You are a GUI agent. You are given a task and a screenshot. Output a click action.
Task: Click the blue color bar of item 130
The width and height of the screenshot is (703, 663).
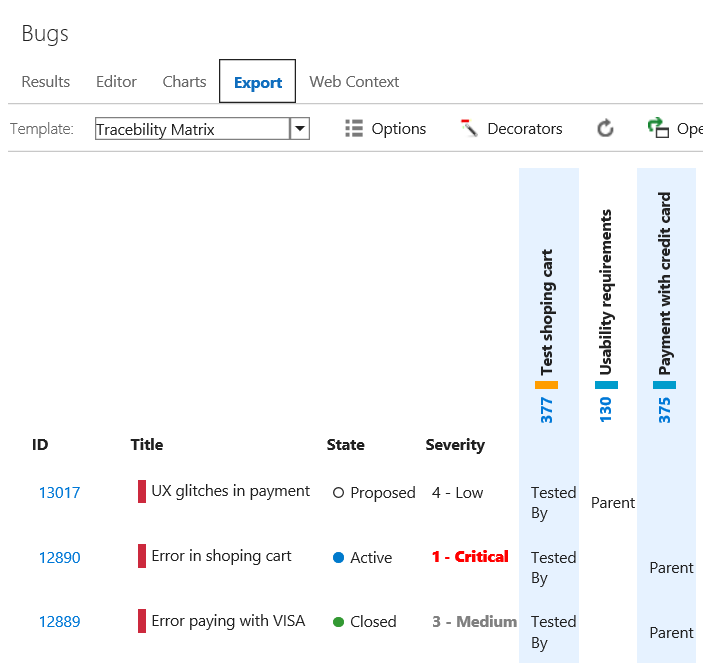click(606, 385)
